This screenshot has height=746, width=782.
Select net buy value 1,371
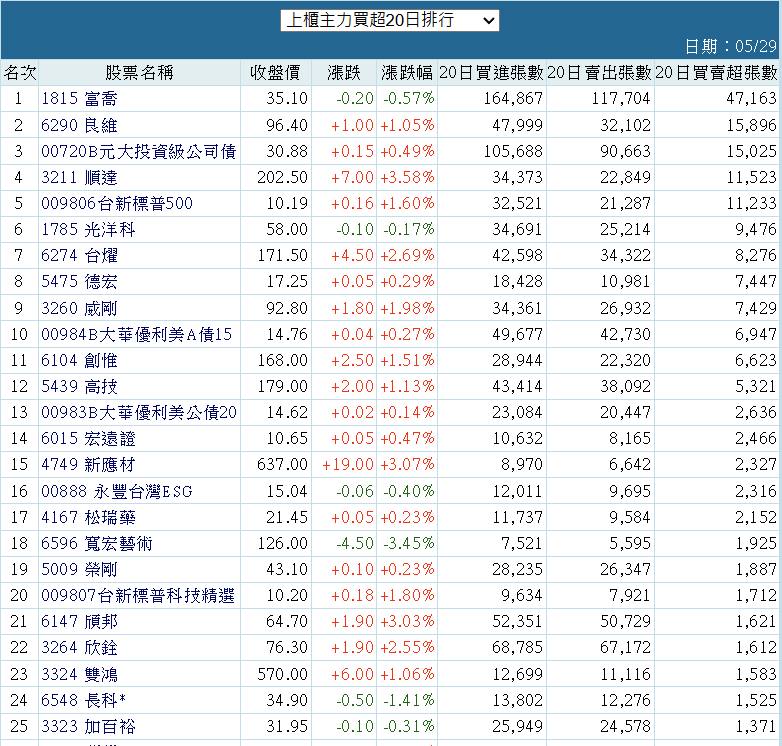(x=756, y=726)
